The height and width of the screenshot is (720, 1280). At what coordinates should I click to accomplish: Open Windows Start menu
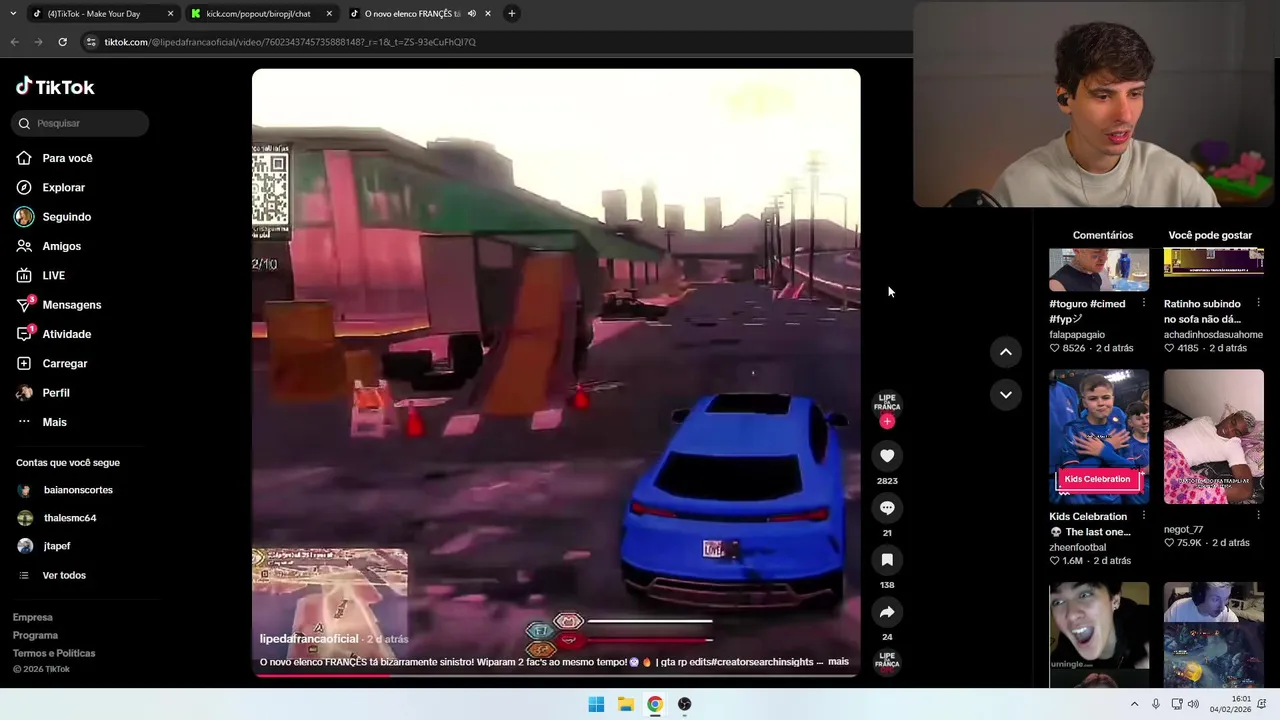[x=596, y=704]
